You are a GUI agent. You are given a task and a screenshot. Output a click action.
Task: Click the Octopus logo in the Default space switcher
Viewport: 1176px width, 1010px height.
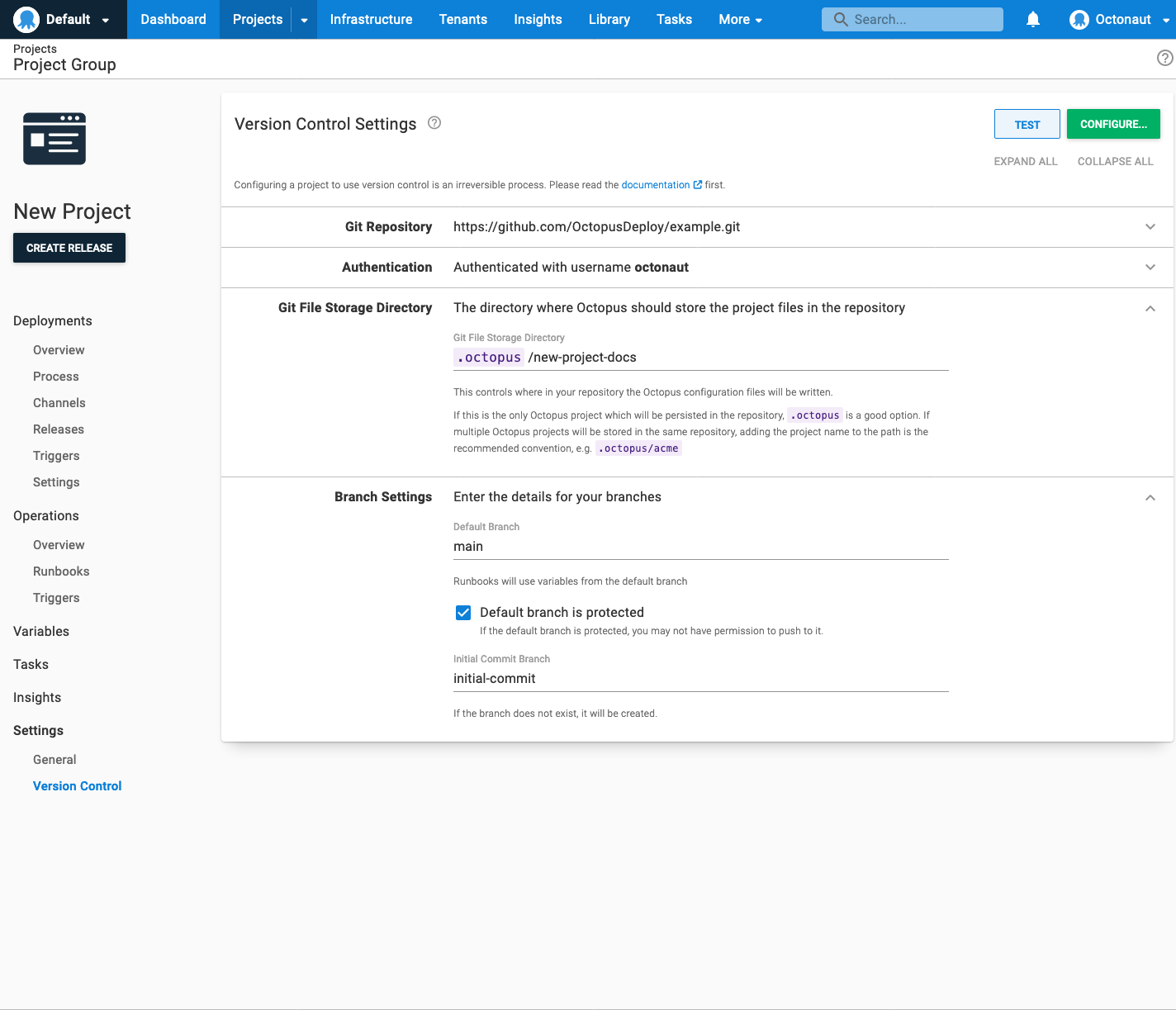[x=26, y=19]
